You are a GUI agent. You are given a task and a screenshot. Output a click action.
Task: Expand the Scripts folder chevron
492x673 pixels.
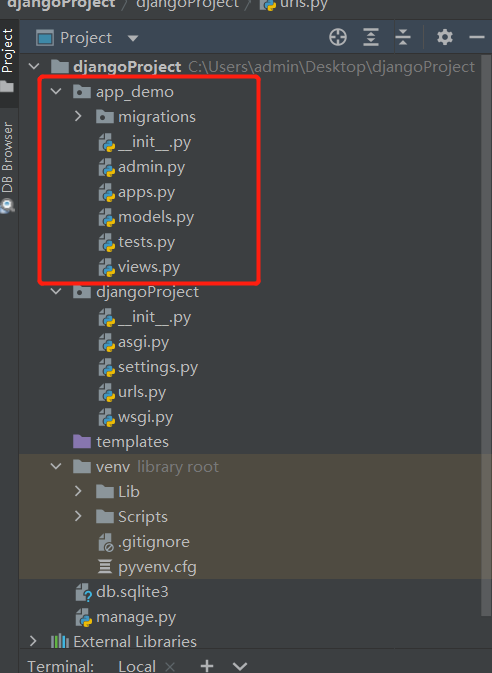pos(78,516)
